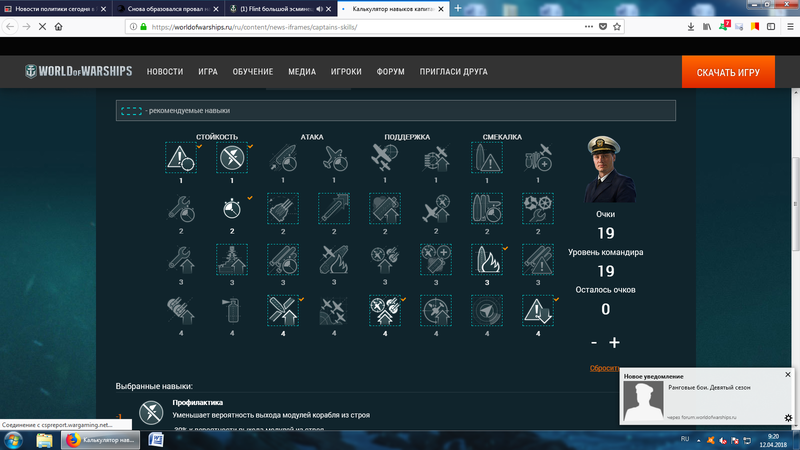Toggle the Preventive Maintenance crossed-lightning skill
Viewport: 800px width, 450px height.
[232, 158]
